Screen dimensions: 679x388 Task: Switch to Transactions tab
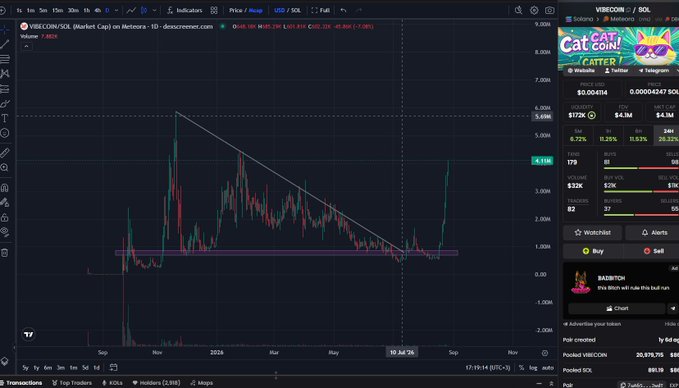pyautogui.click(x=21, y=383)
